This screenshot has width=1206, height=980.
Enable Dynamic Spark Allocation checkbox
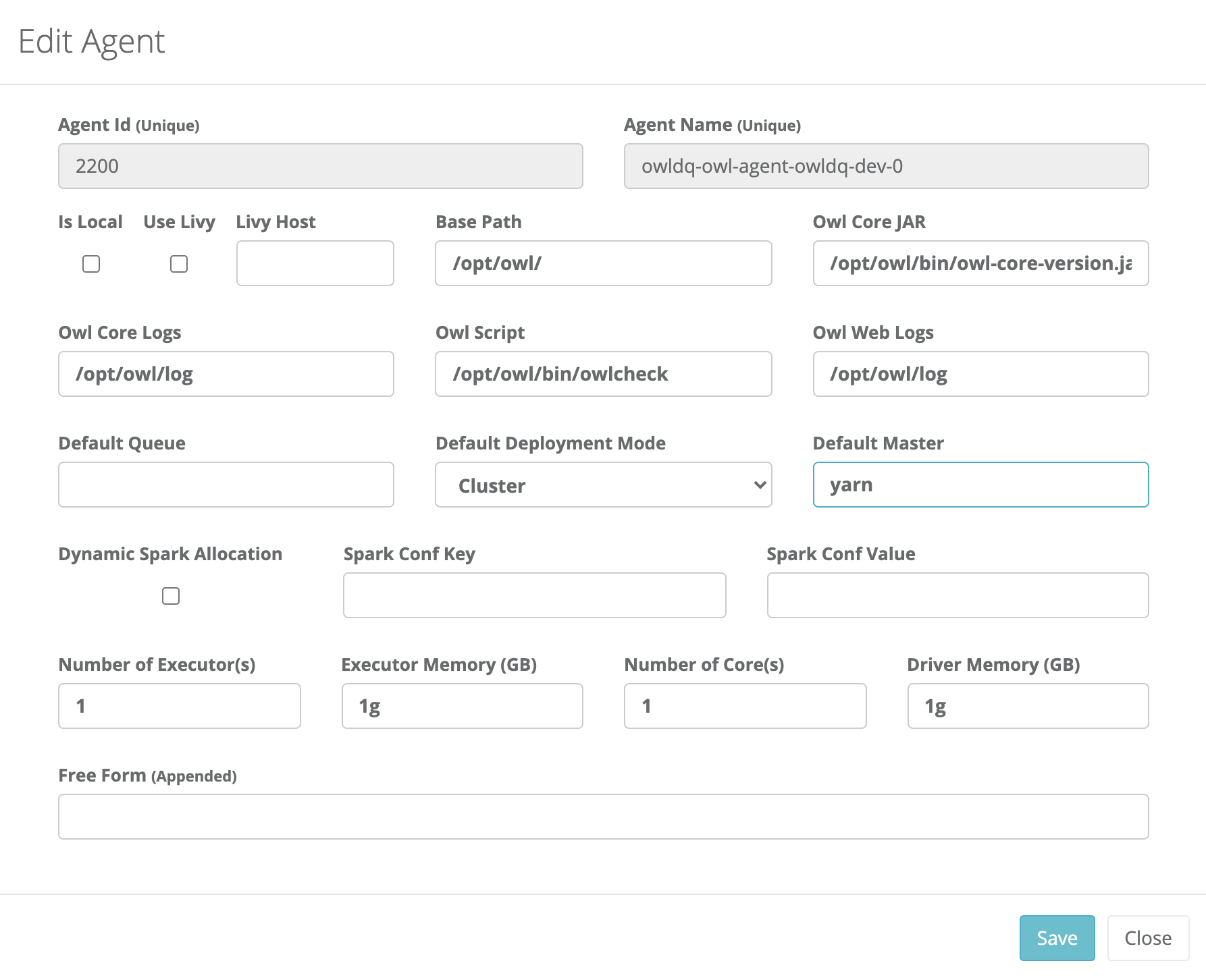[x=171, y=596]
